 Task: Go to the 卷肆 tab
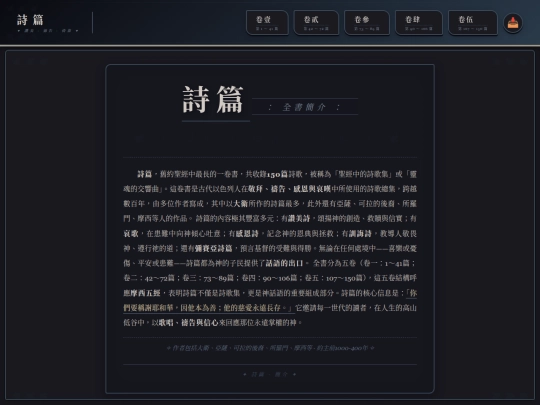point(418,23)
